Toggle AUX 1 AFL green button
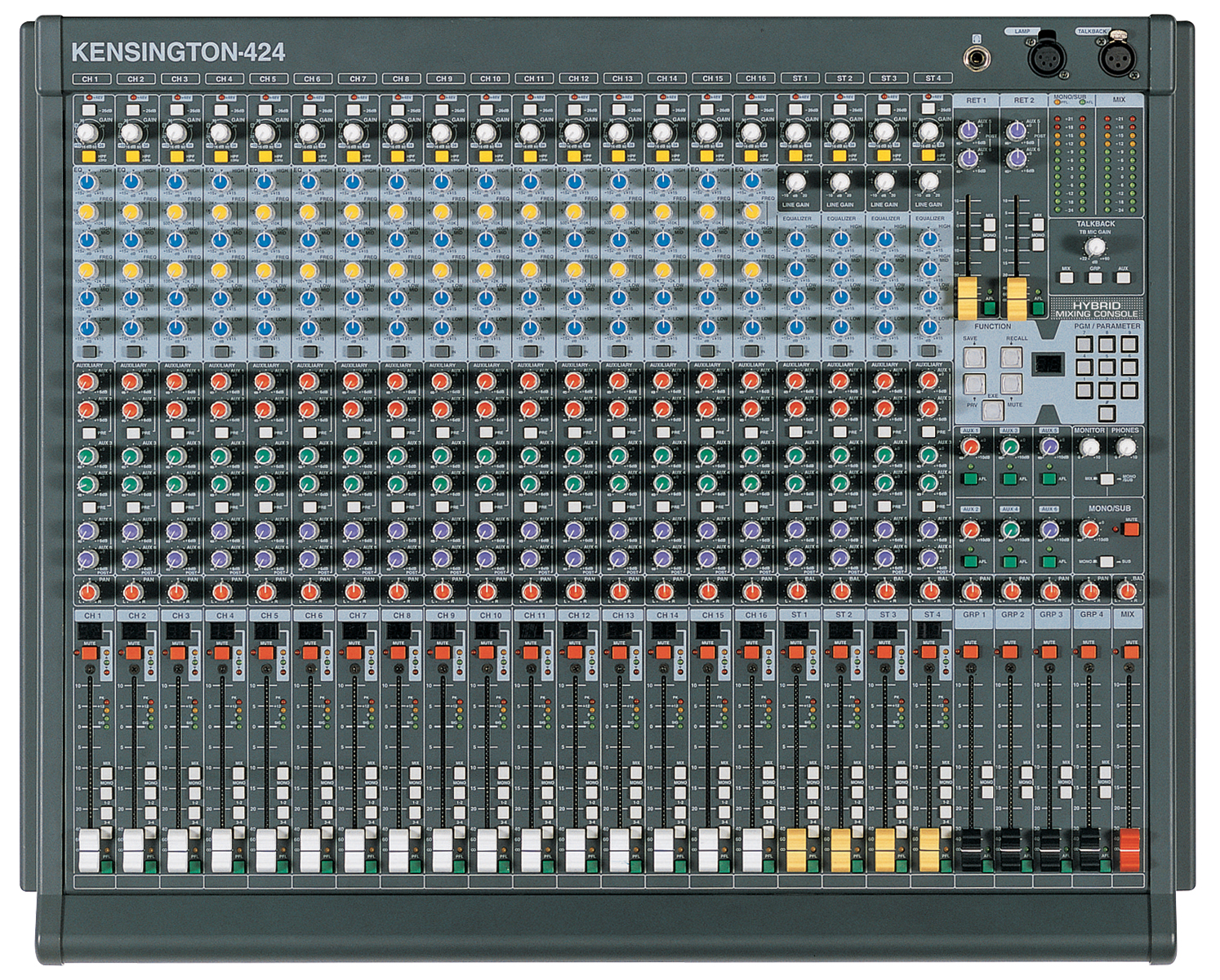The width and height of the screenshot is (1220, 980). pos(970,479)
